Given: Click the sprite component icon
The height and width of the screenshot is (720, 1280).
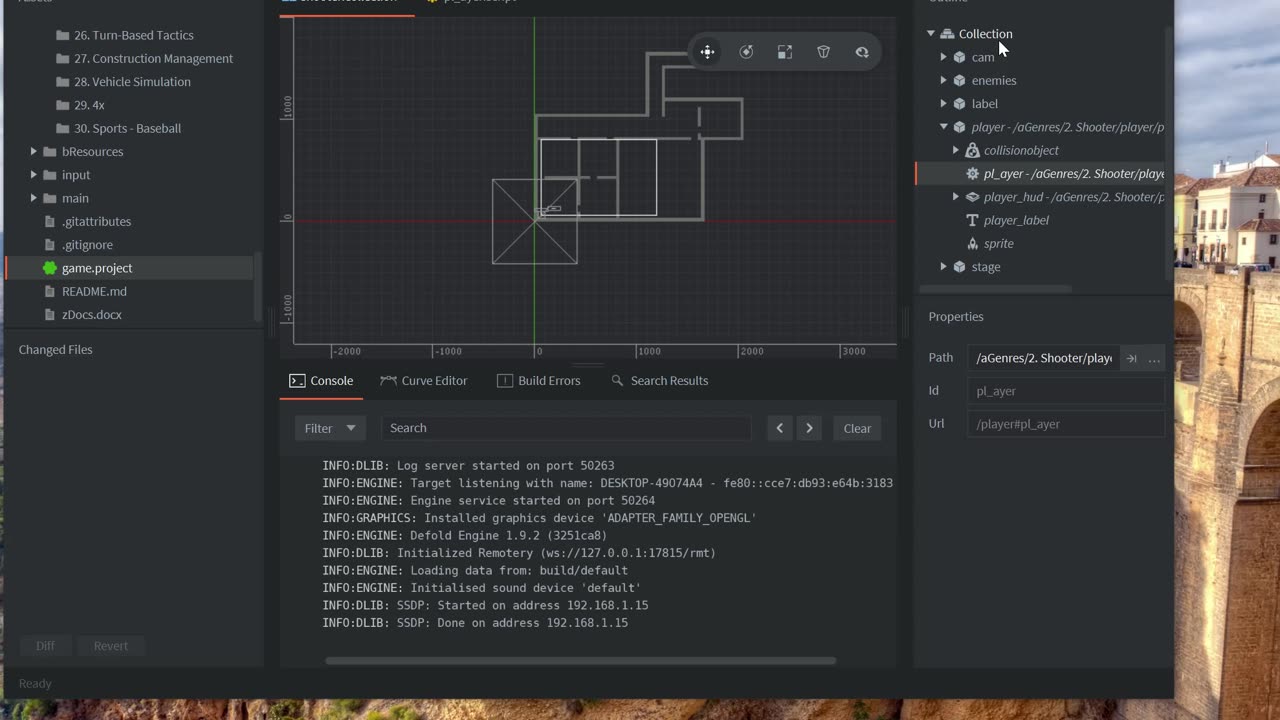Looking at the screenshot, I should (972, 244).
